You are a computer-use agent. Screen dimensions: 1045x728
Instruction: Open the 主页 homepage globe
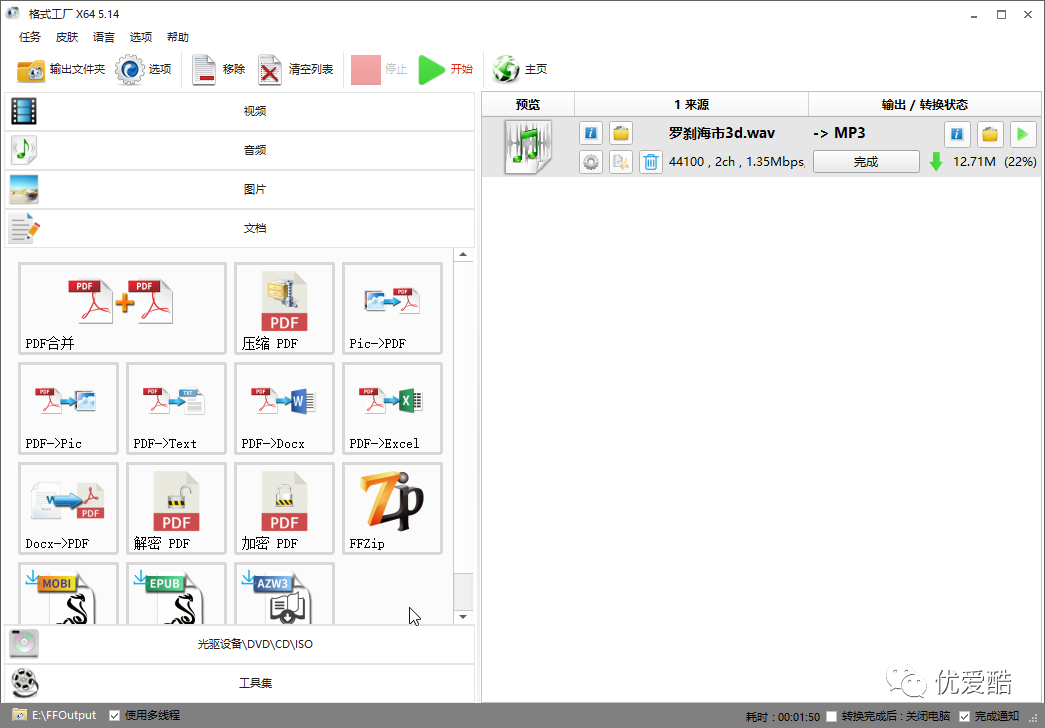[x=520, y=69]
